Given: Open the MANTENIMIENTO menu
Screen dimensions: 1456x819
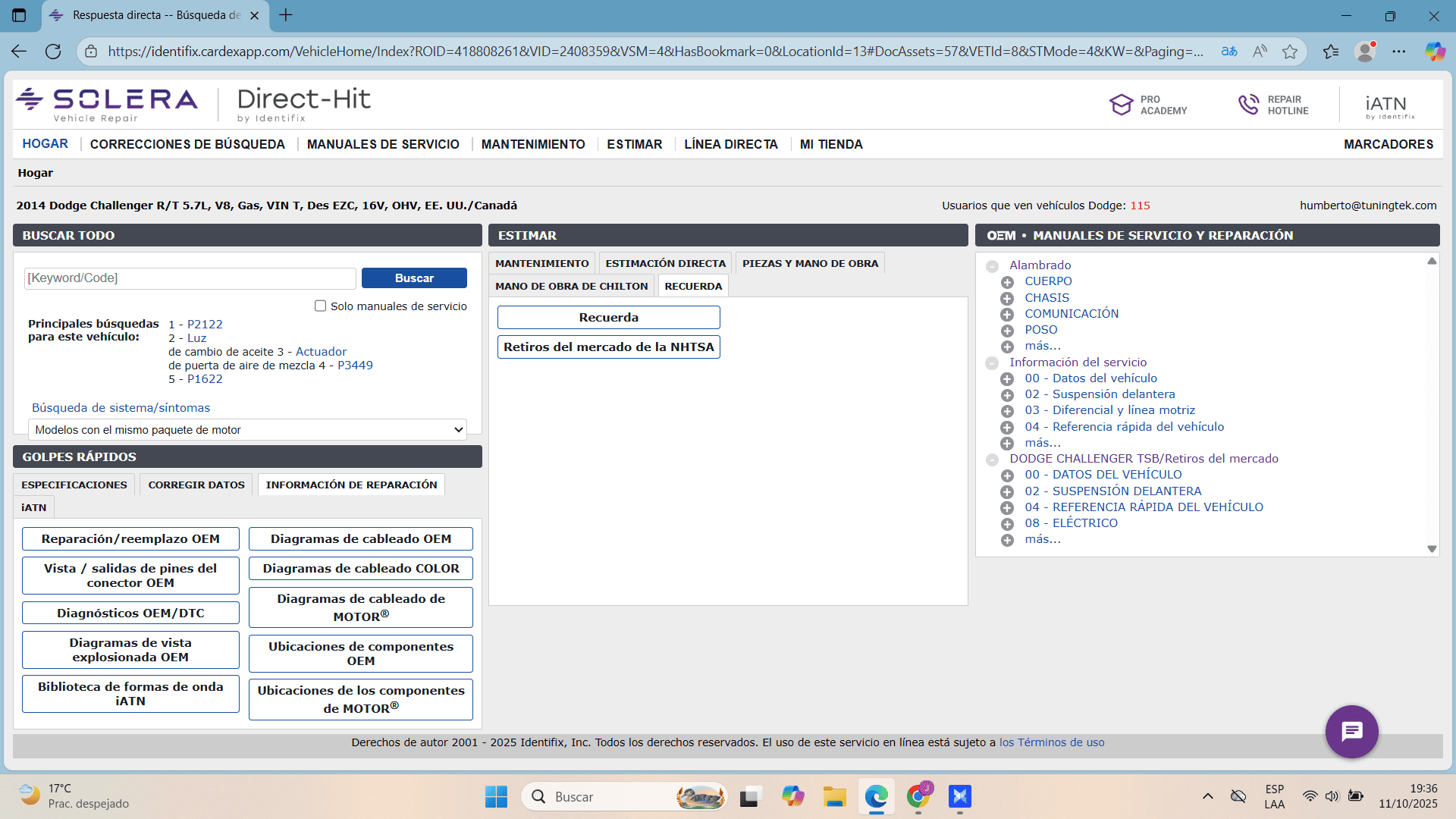Looking at the screenshot, I should point(532,143).
